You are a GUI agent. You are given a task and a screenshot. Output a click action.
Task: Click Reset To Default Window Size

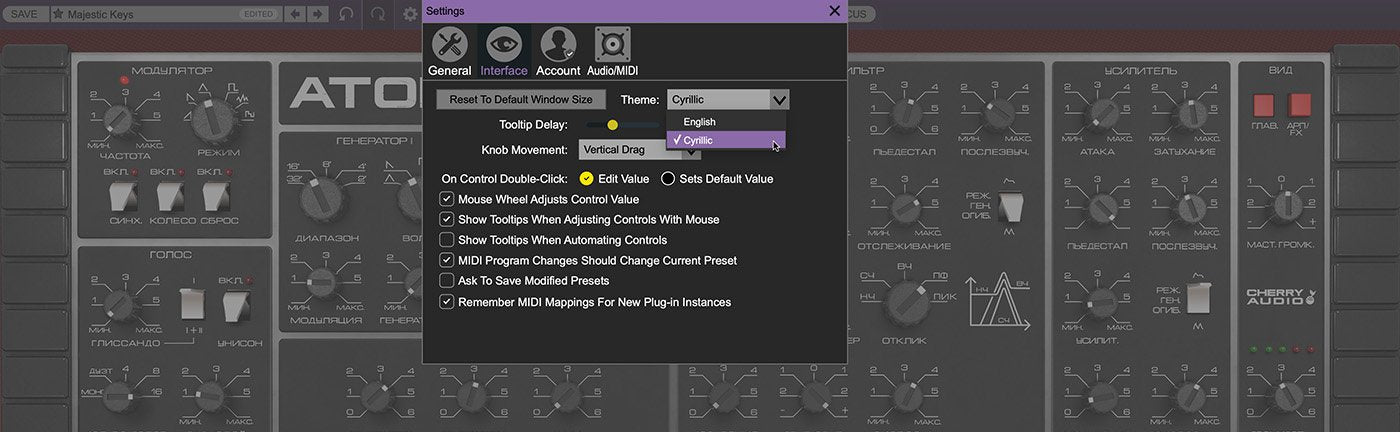pyautogui.click(x=520, y=100)
